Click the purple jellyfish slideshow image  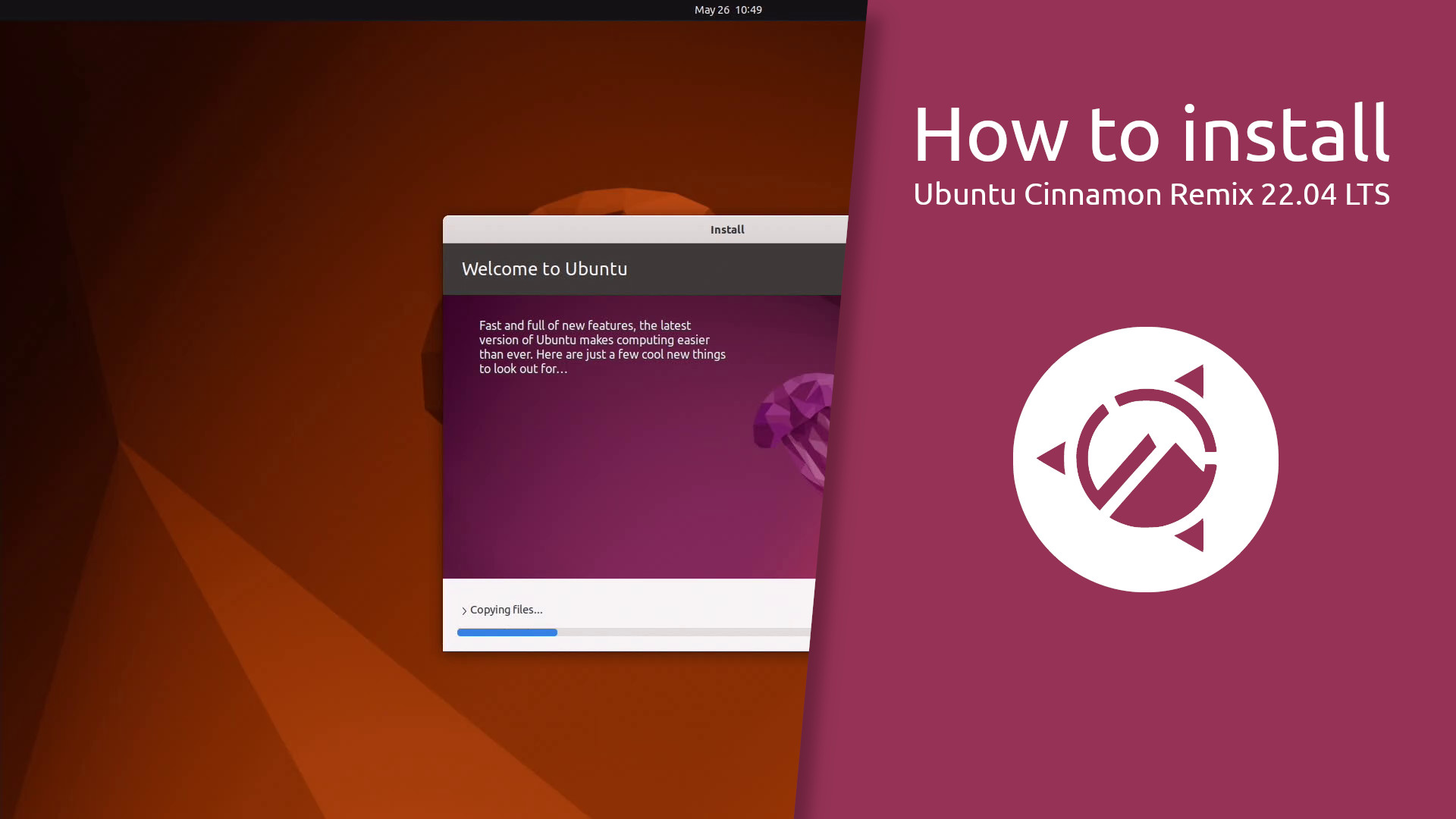tap(792, 431)
